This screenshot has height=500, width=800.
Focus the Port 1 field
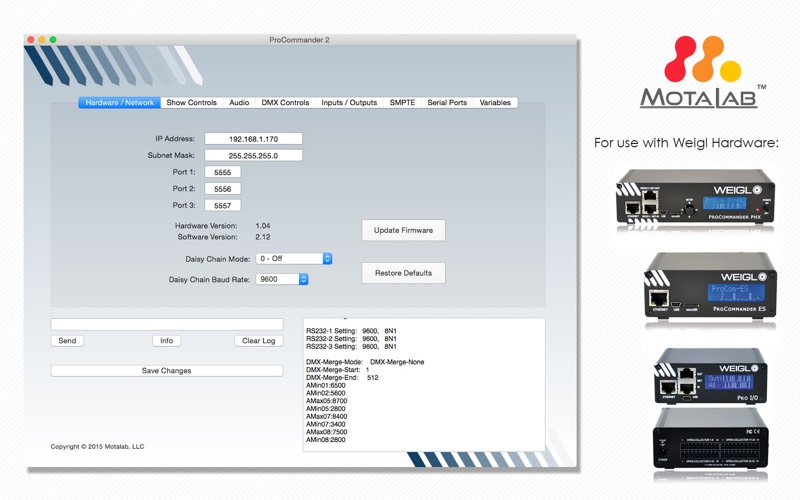coord(222,172)
